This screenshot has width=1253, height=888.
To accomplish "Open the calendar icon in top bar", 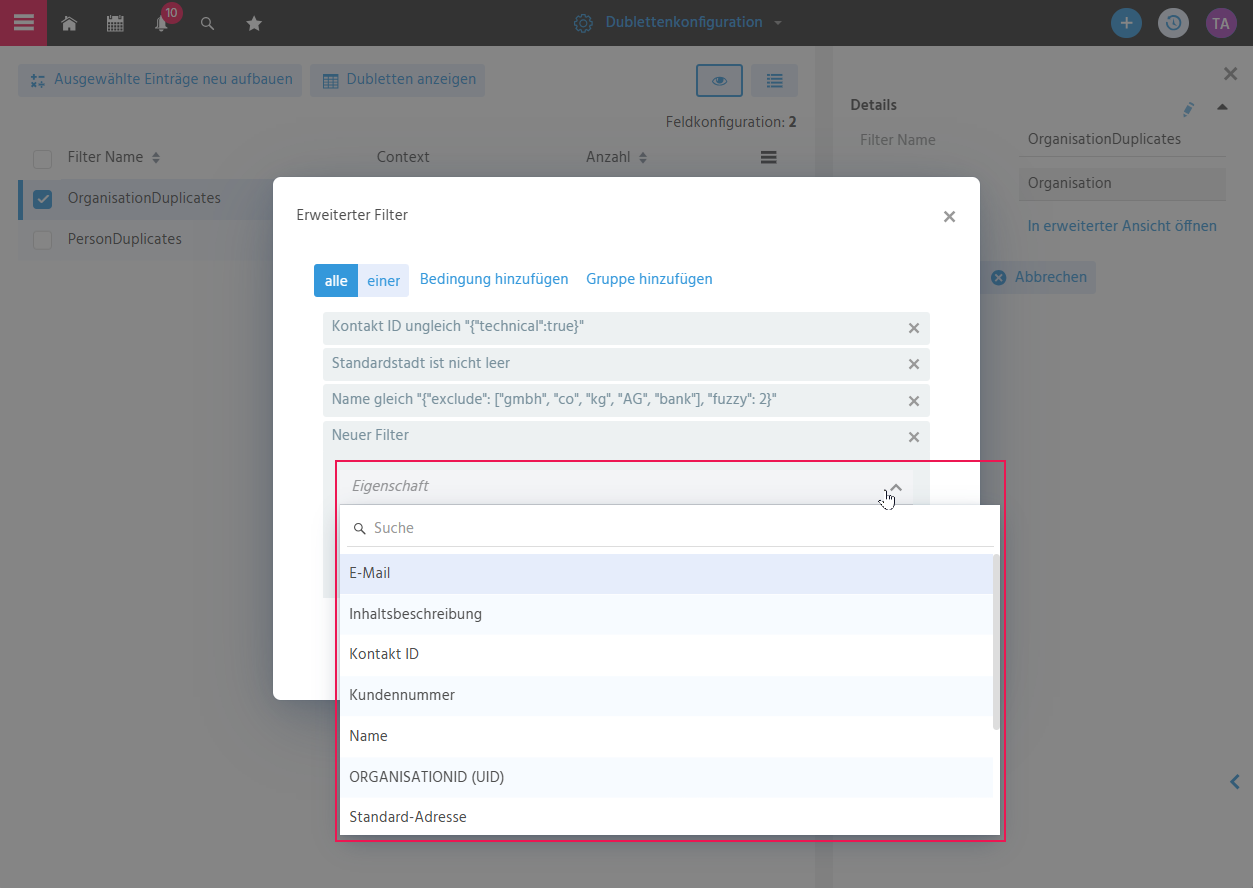I will pyautogui.click(x=116, y=23).
